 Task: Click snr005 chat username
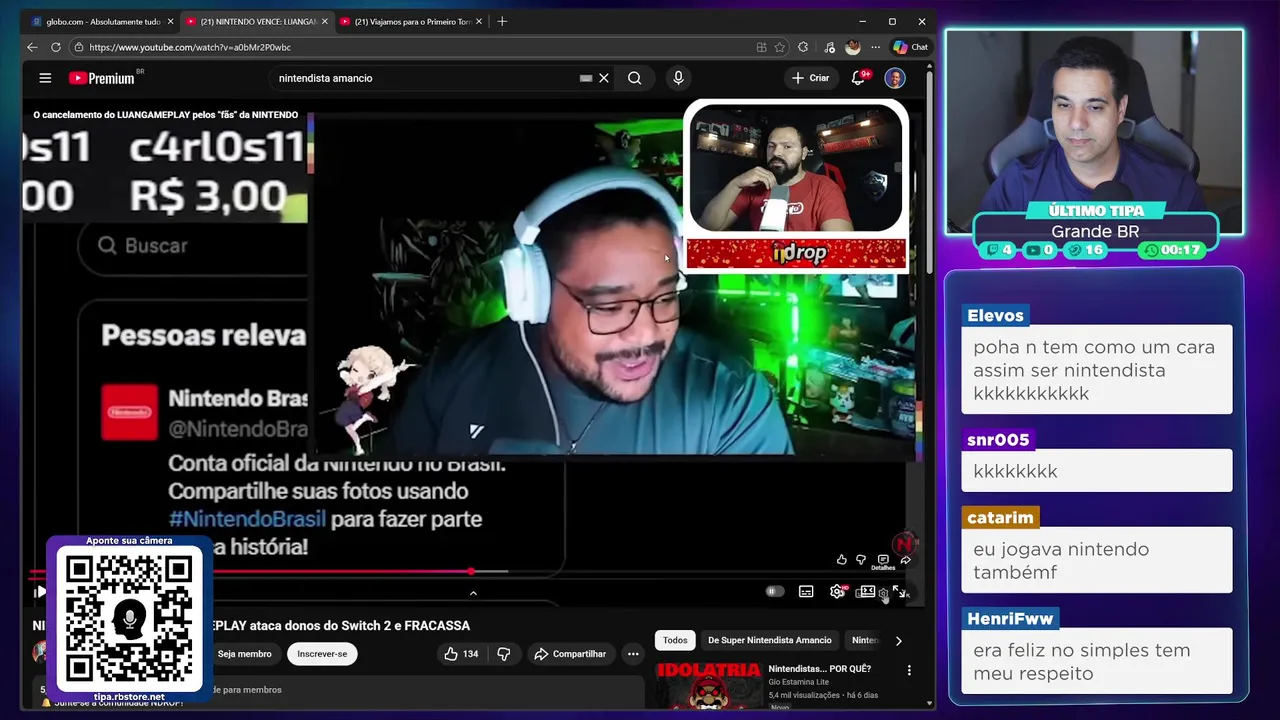[x=998, y=440]
